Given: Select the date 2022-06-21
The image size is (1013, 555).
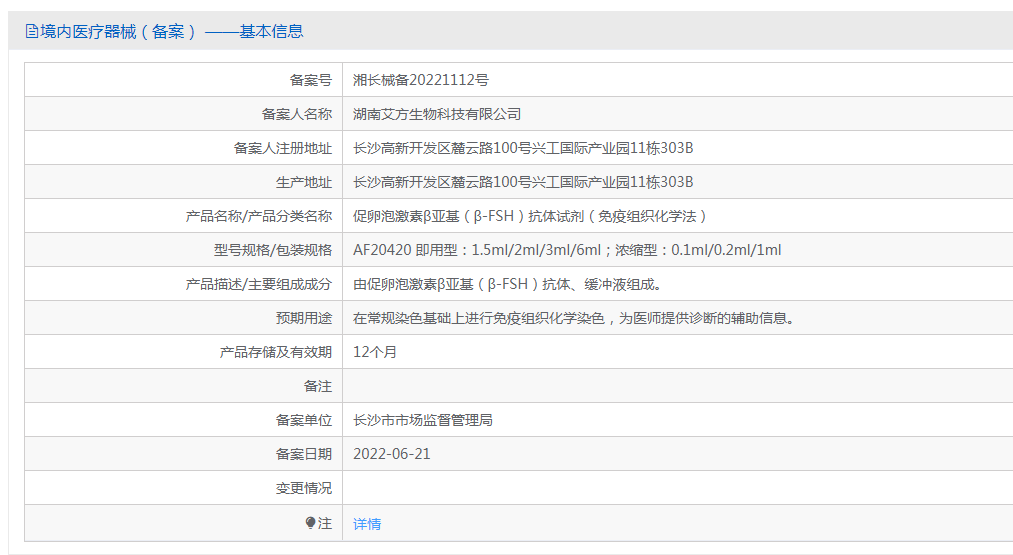Looking at the screenshot, I should pos(392,454).
